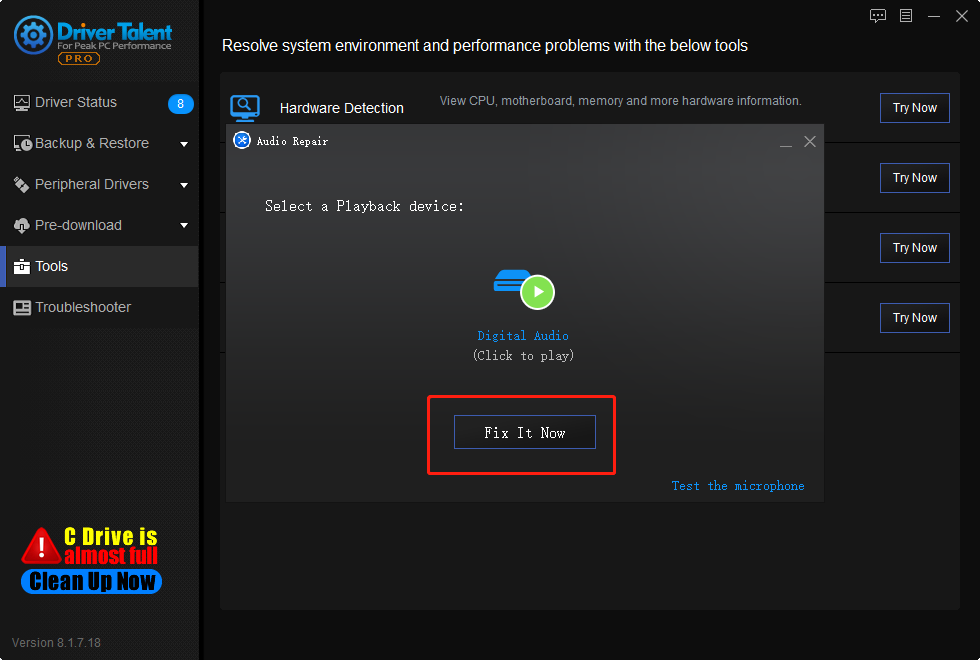
Task: Click the Driver Talent gear logo
Action: click(x=33, y=36)
